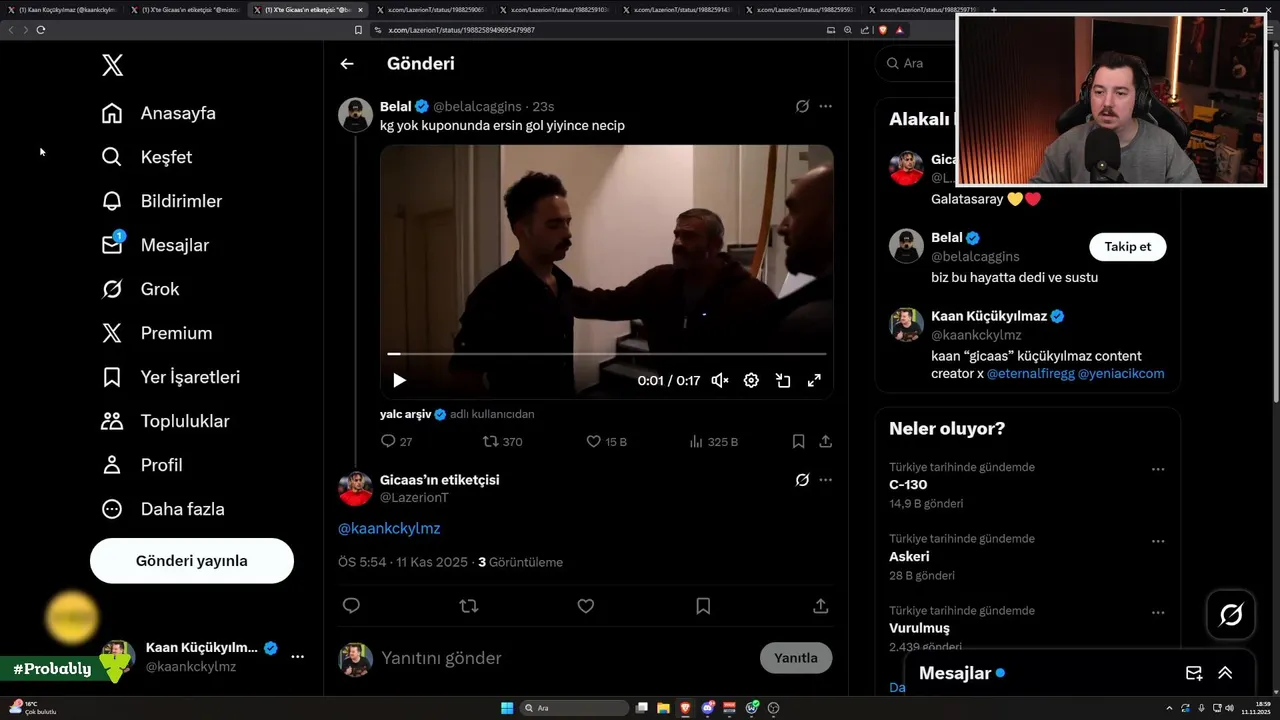Image resolution: width=1280 pixels, height=720 pixels.
Task: Expand the video to fullscreen
Action: pyautogui.click(x=814, y=380)
